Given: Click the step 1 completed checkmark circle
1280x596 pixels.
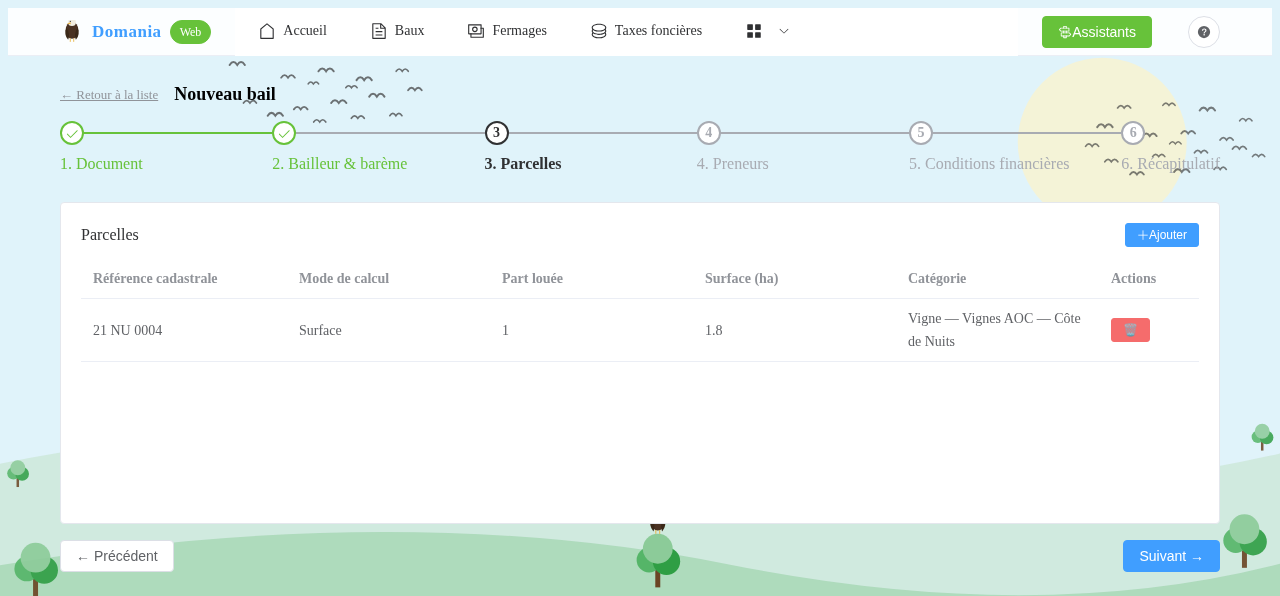Looking at the screenshot, I should 72,133.
